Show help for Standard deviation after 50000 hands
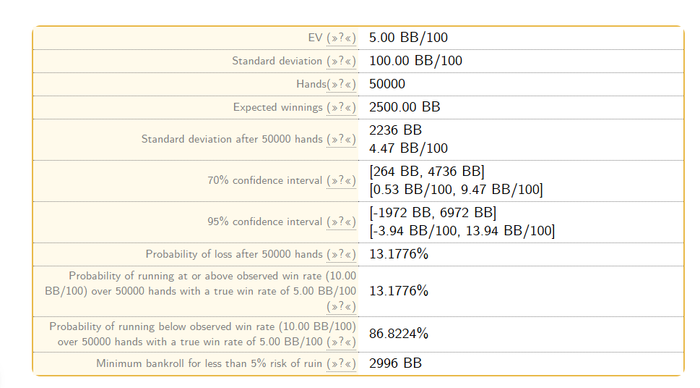700x388 pixels. [341, 139]
